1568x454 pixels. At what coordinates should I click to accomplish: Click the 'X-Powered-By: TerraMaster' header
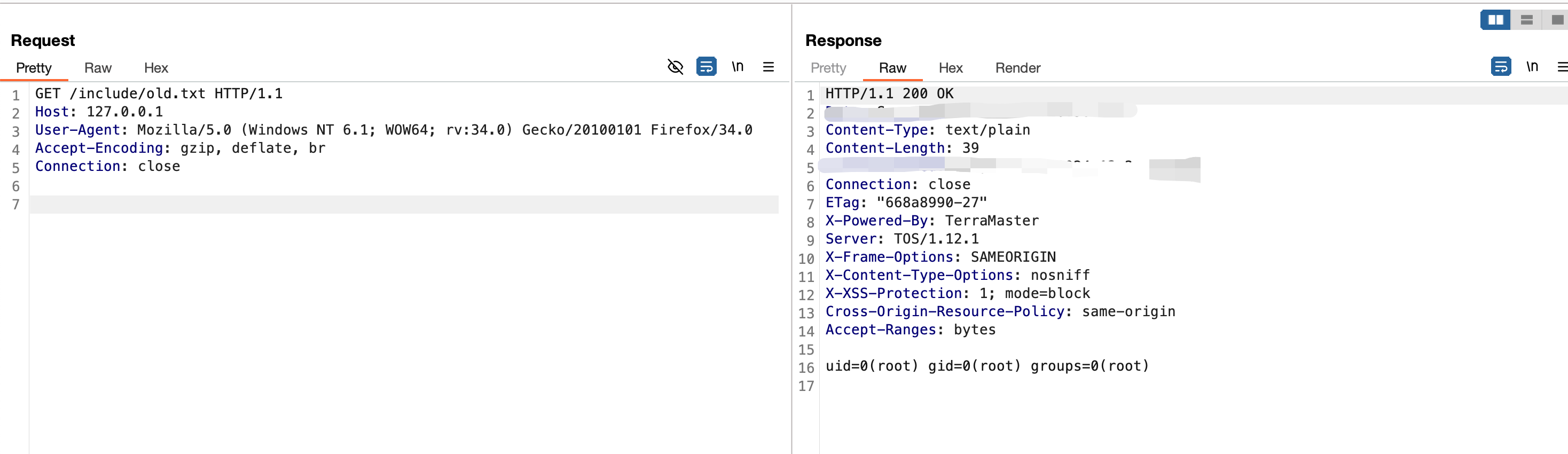tap(932, 222)
